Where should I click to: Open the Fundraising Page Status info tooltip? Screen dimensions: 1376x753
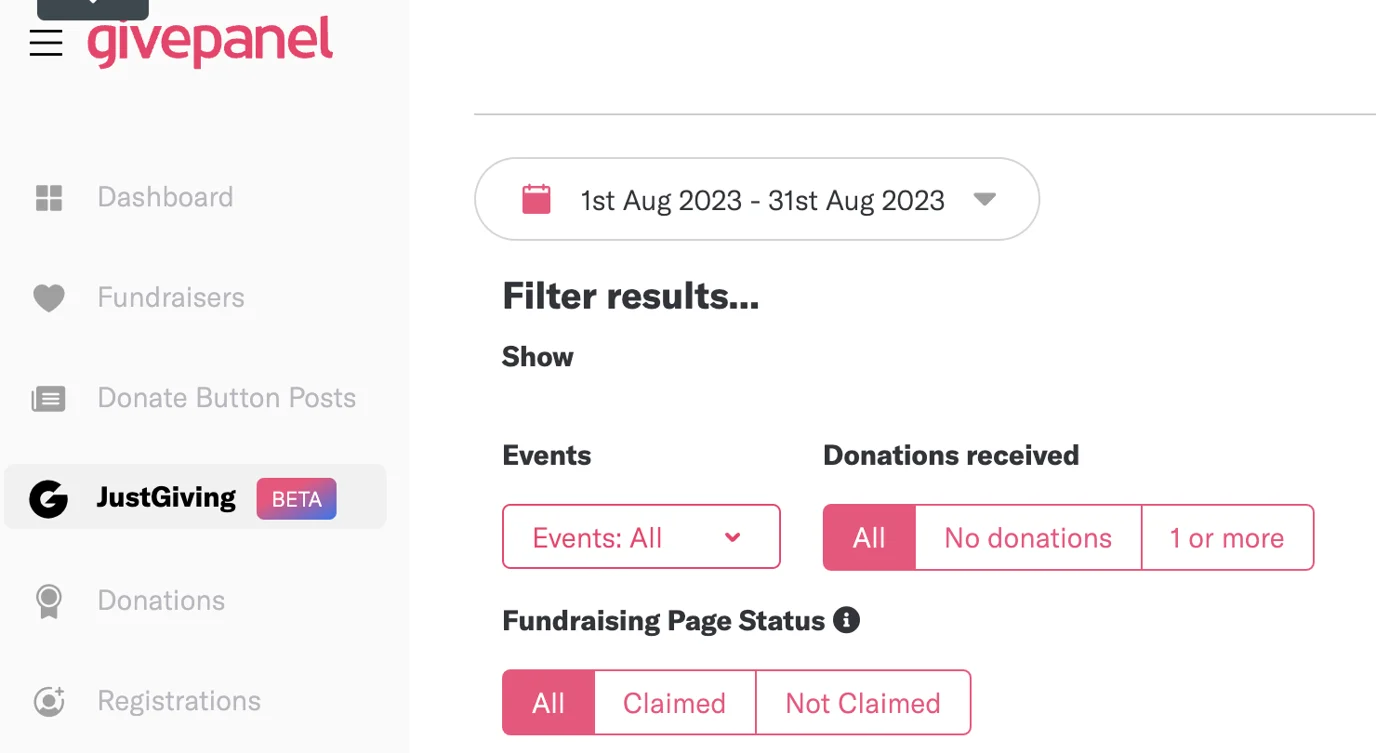(845, 620)
